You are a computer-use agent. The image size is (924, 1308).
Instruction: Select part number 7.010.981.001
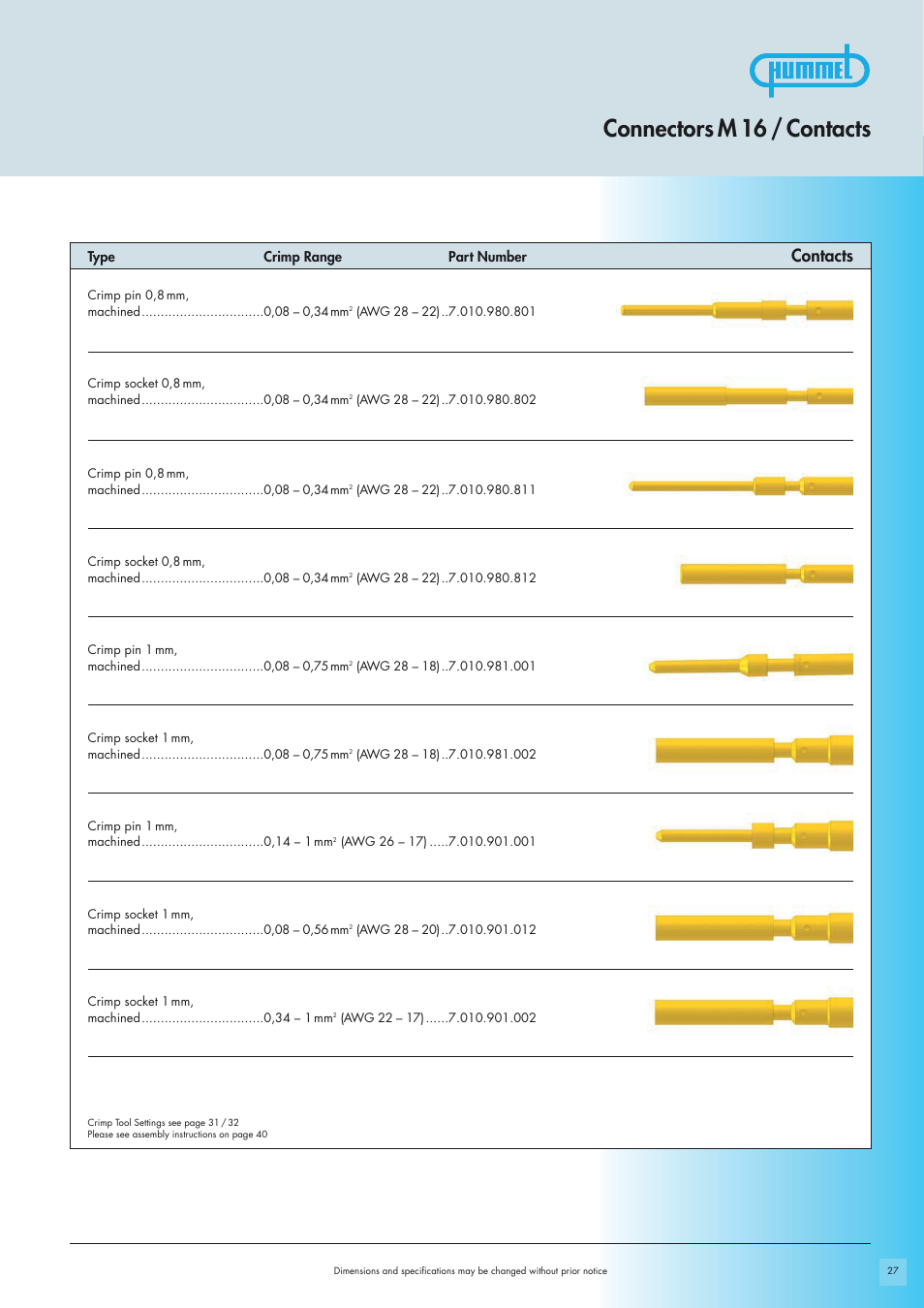(x=491, y=667)
